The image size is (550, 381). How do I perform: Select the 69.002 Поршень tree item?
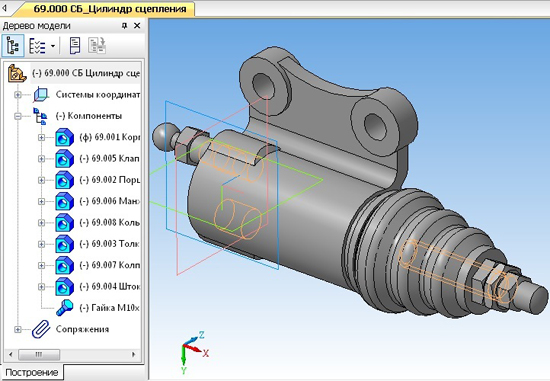(x=109, y=180)
